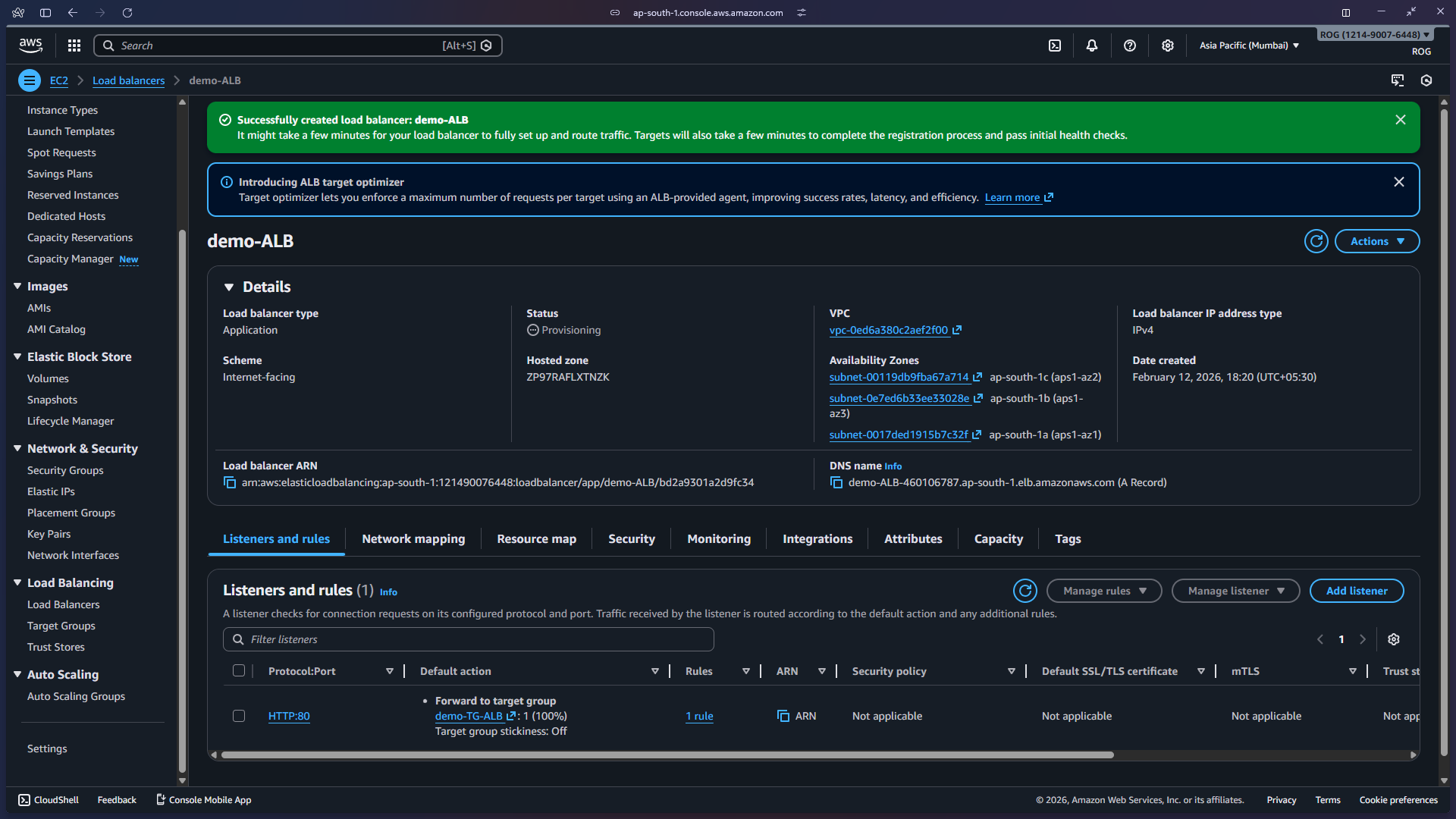Viewport: 1456px width, 819px height.
Task: Refresh the listeners and rules list
Action: [x=1025, y=591]
